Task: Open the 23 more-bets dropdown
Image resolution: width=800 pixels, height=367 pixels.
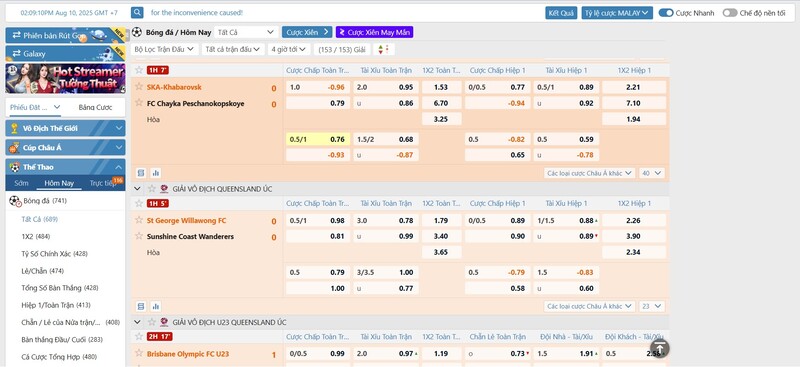Action: [652, 306]
